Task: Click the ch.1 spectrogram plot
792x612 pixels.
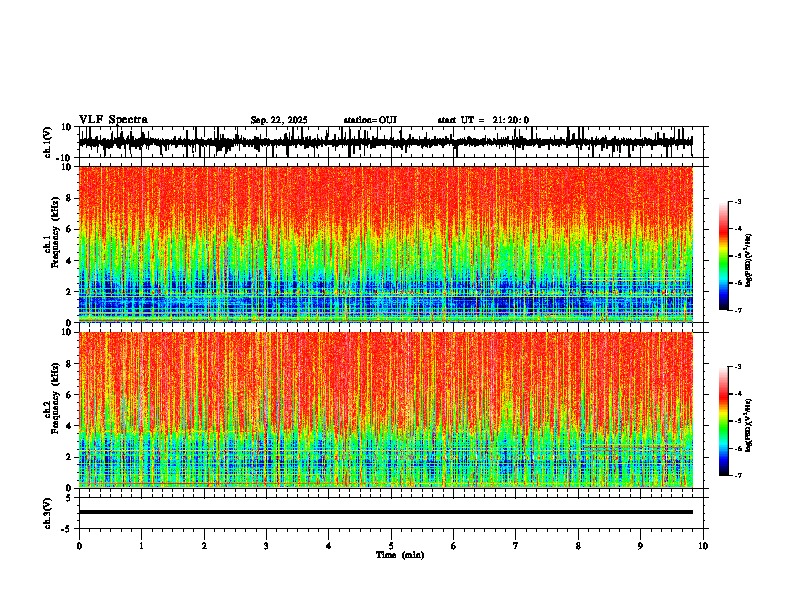Action: pyautogui.click(x=386, y=243)
